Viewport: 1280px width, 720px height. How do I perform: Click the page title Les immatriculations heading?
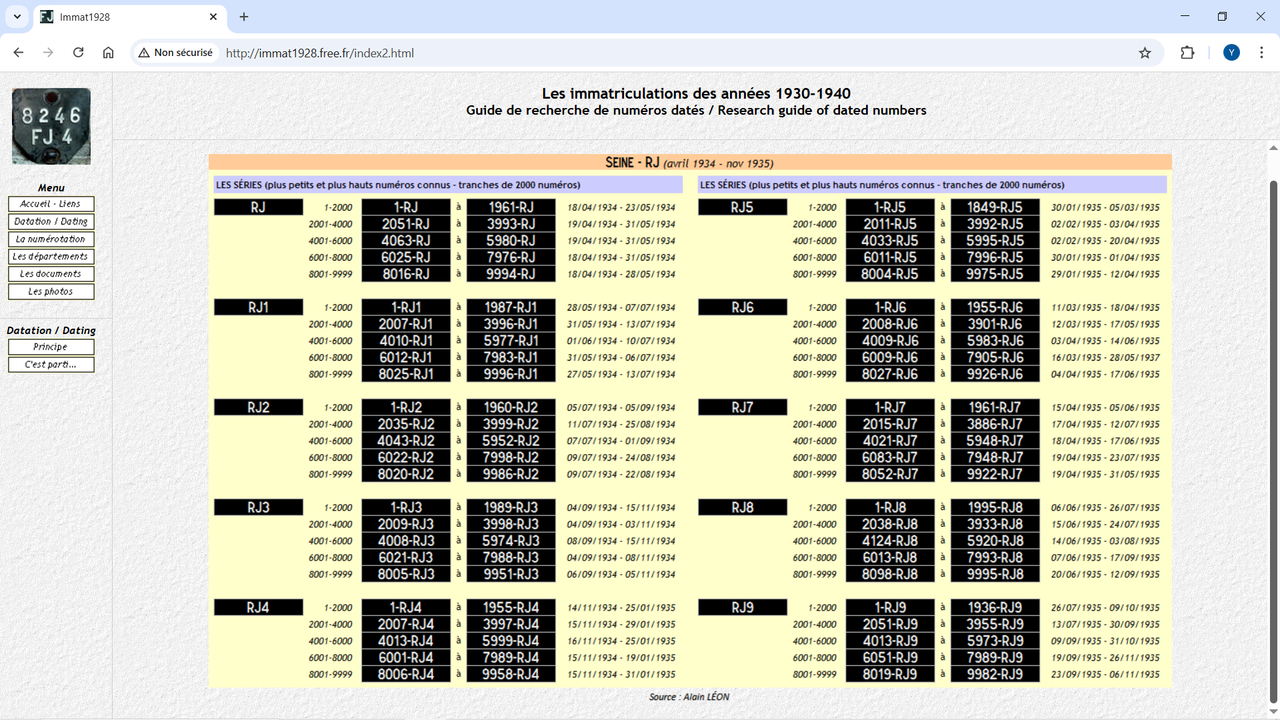pos(696,93)
